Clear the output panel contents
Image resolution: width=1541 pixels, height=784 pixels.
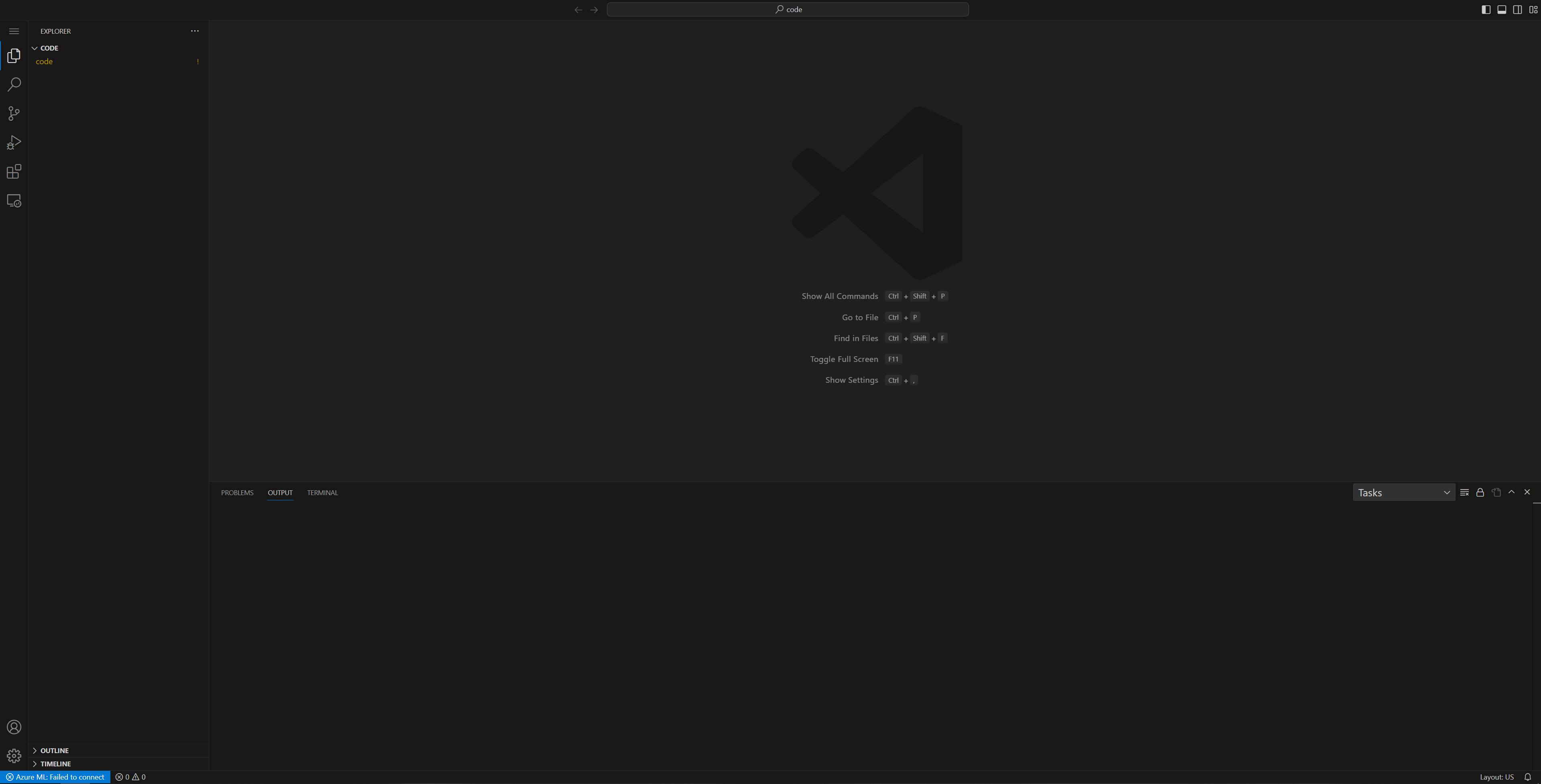coord(1464,492)
